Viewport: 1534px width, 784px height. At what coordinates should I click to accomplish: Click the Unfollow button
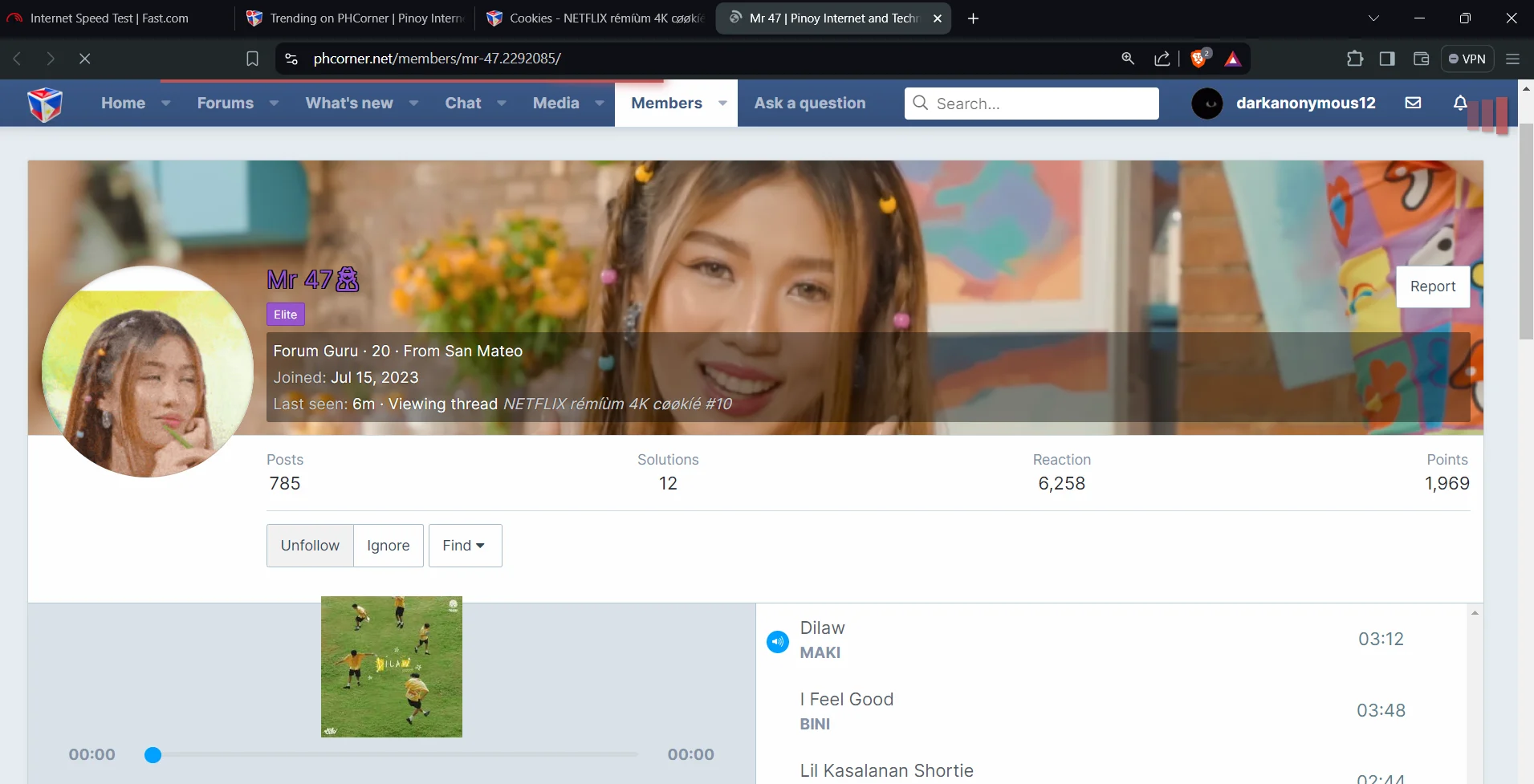[x=310, y=546]
